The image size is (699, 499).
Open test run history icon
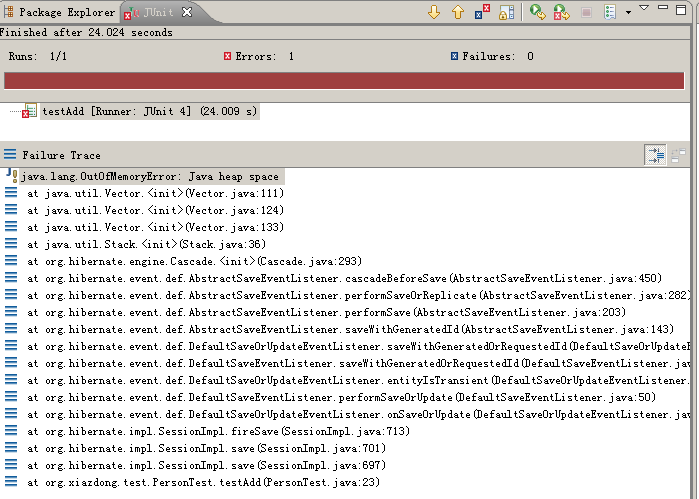pos(610,12)
